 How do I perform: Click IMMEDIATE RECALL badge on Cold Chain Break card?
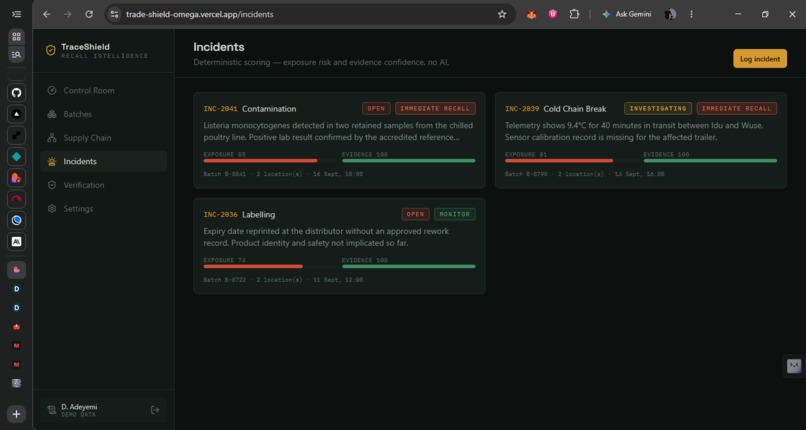click(737, 108)
